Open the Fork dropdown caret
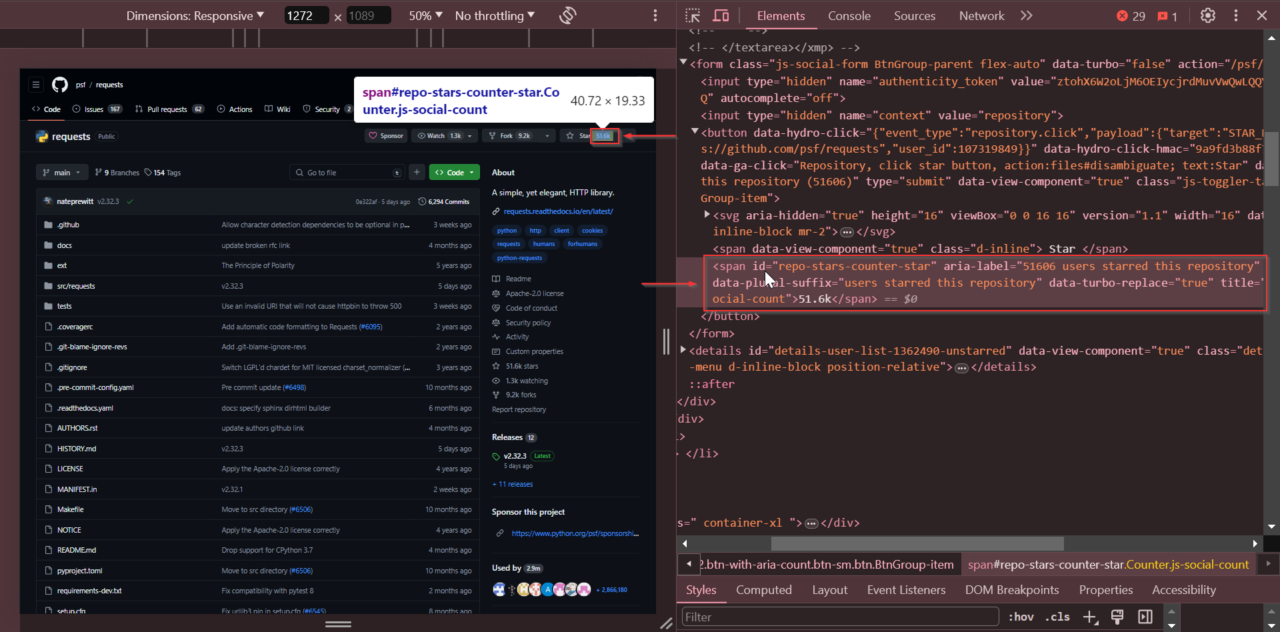Image resolution: width=1280 pixels, height=632 pixels. [549, 136]
